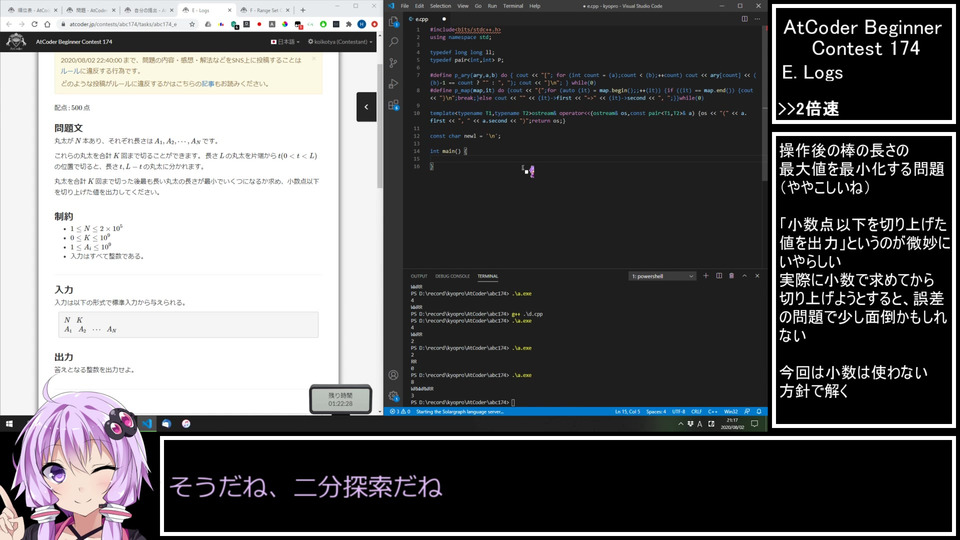Open Chrome extensions puzzle icon
Viewport: 960px width, 540px height.
[348, 24]
